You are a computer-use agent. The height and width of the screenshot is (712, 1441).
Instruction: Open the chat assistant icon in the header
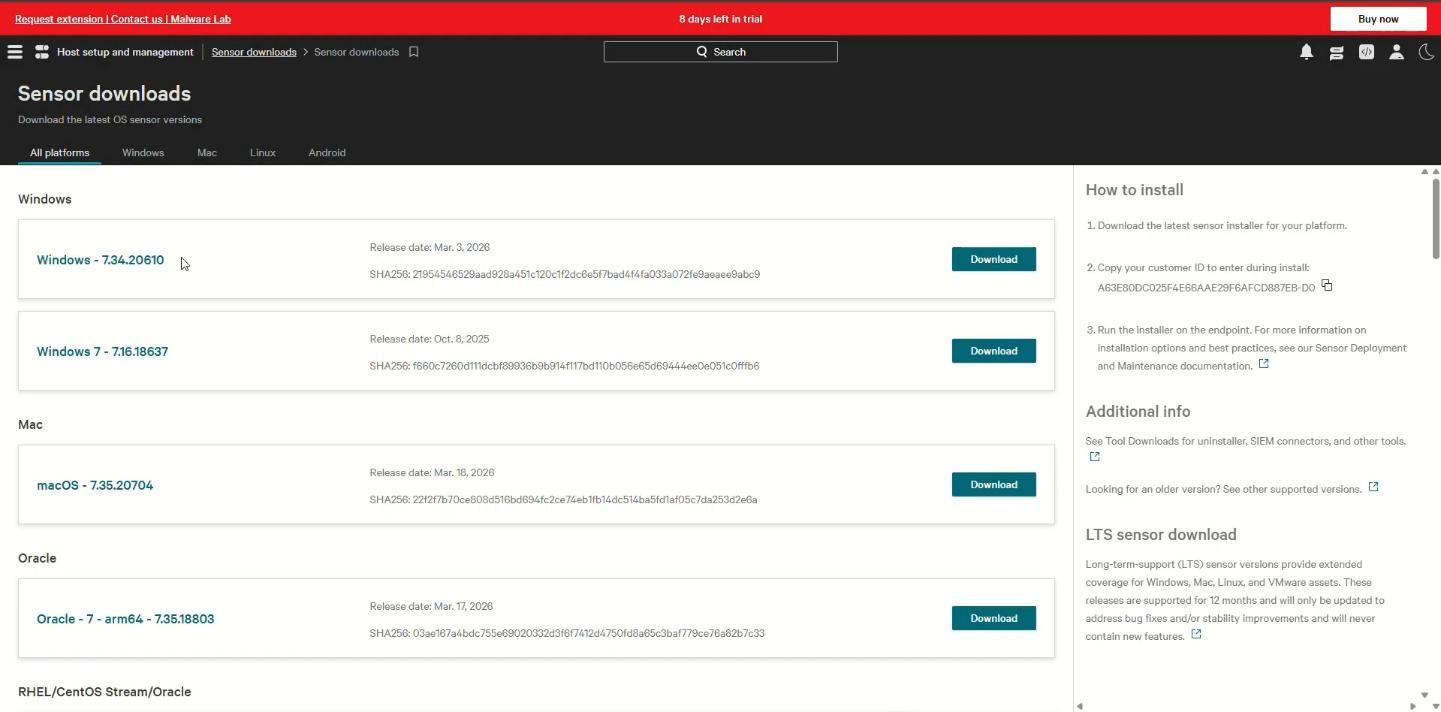[x=1336, y=53]
